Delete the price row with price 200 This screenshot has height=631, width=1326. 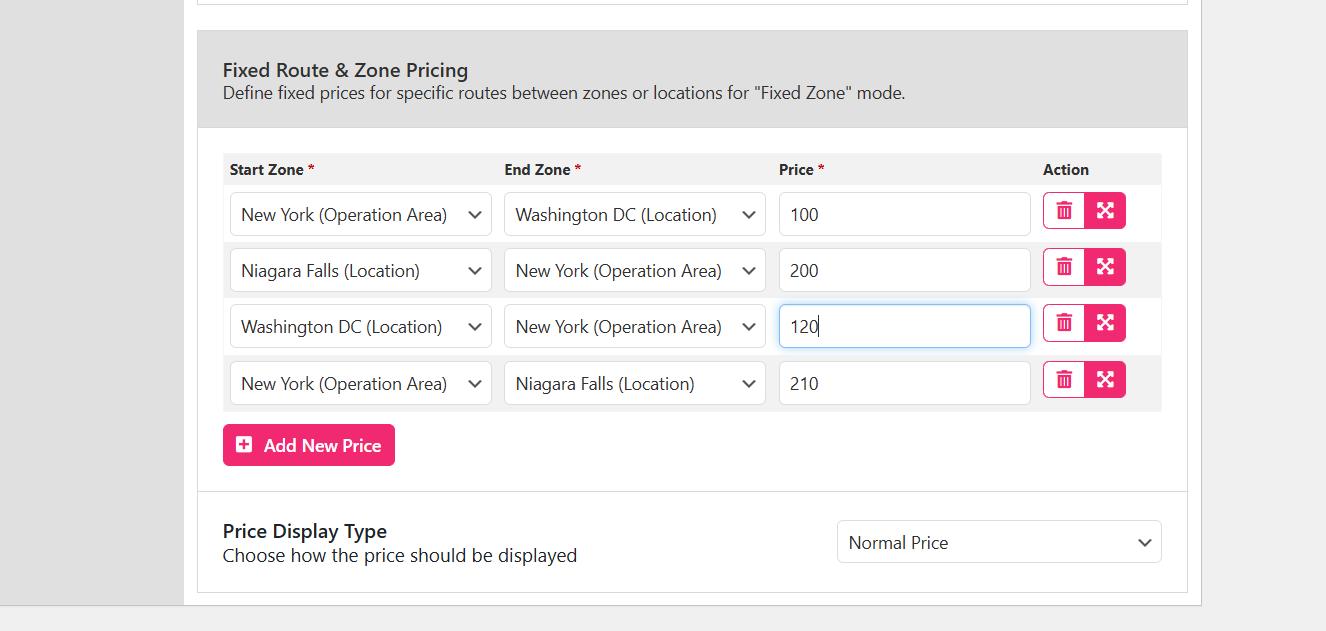point(1064,267)
